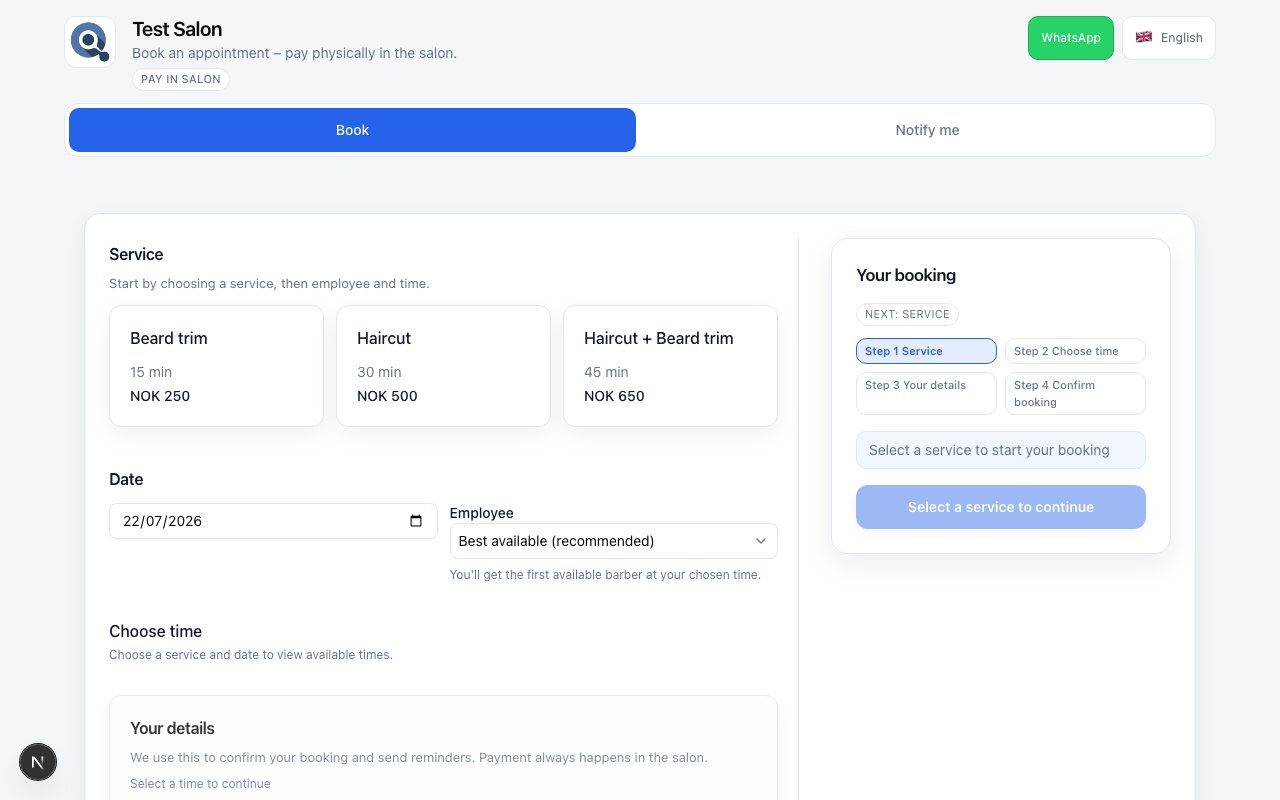1280x800 pixels.
Task: Click Step 3 Your details chip
Action: pyautogui.click(x=926, y=393)
